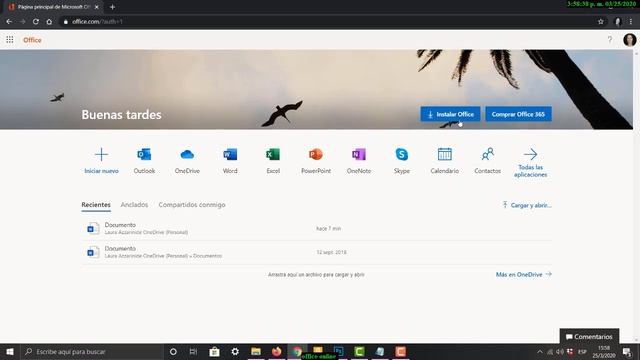Open Microsoft Store from taskbar
Image resolution: width=640 pixels, height=360 pixels.
(x=214, y=351)
